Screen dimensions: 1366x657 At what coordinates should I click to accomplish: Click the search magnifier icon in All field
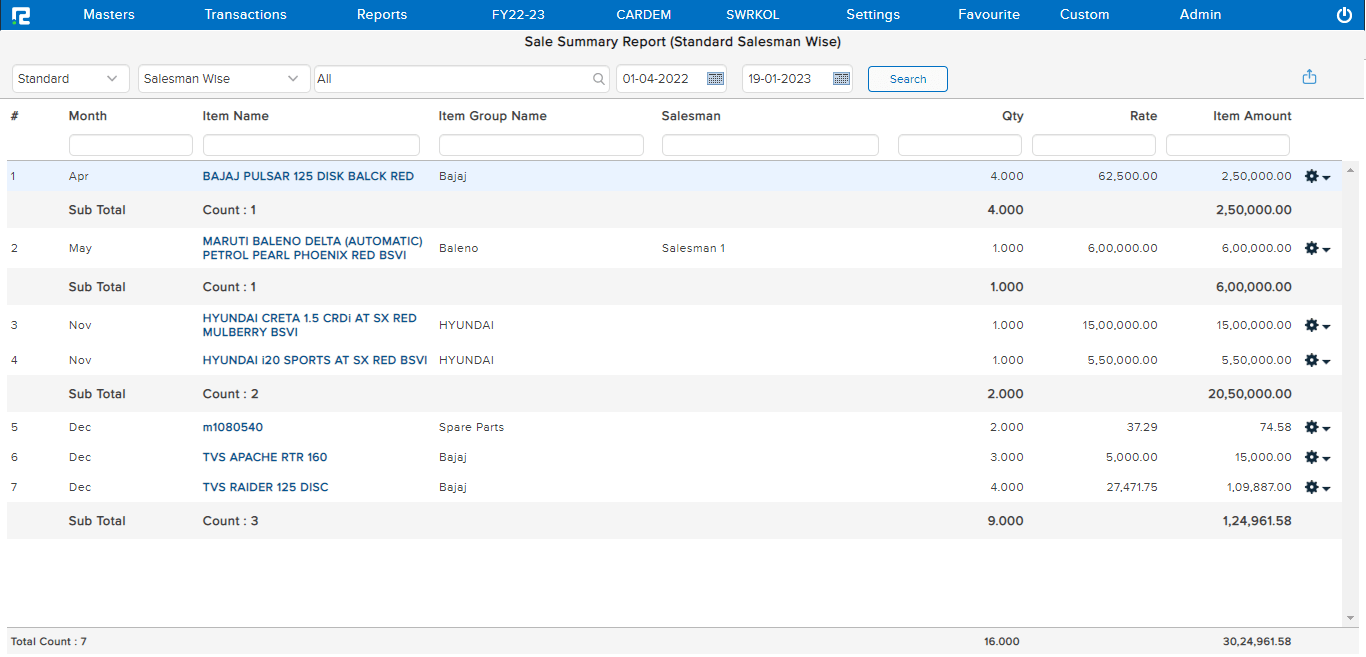[599, 79]
